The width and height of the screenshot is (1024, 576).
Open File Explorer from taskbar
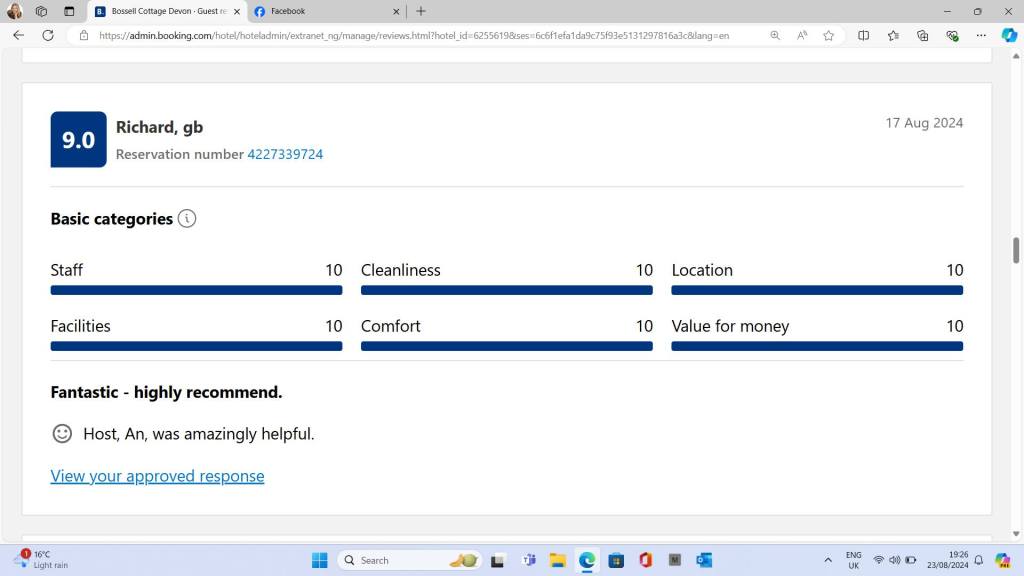[557, 560]
